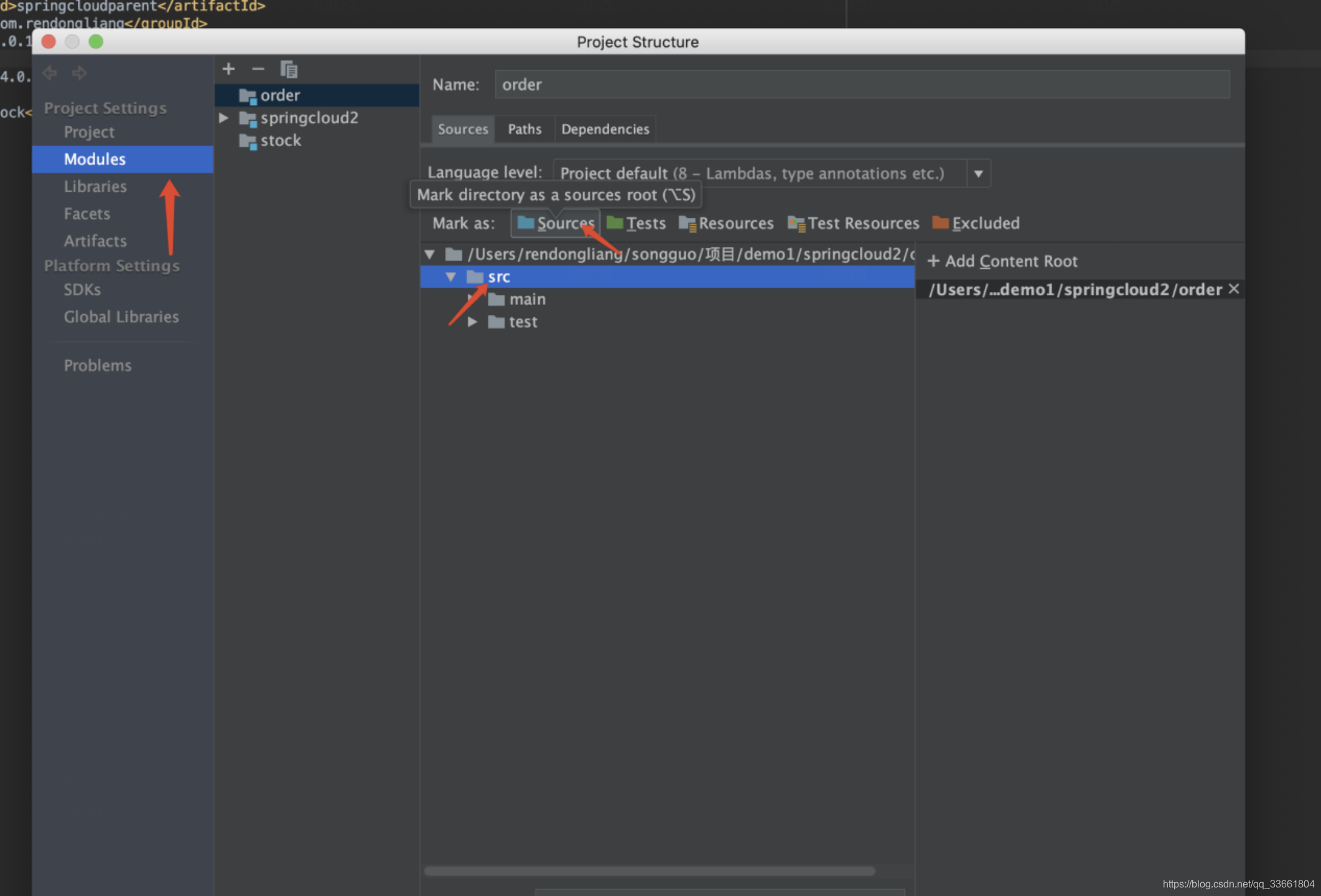Remove selected module with minus icon
1321x896 pixels.
(258, 69)
